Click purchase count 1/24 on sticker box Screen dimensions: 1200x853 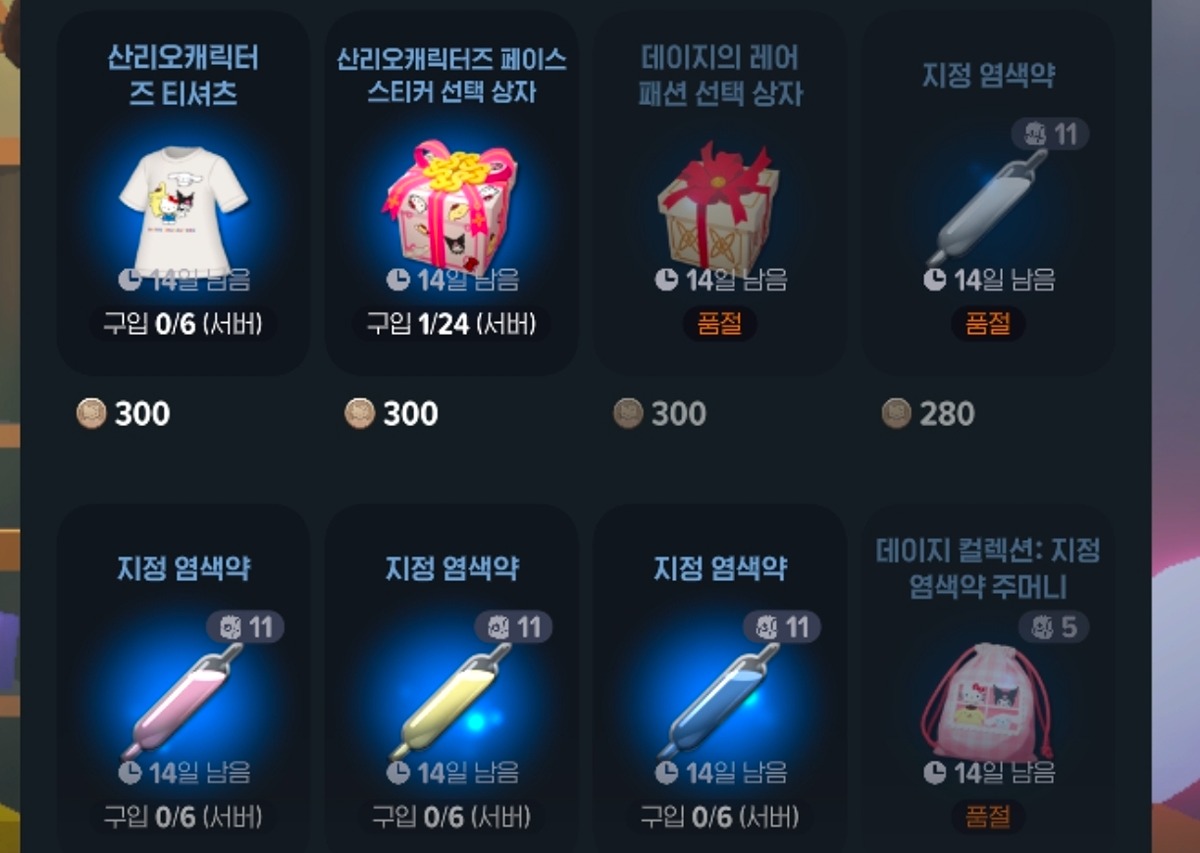click(451, 324)
